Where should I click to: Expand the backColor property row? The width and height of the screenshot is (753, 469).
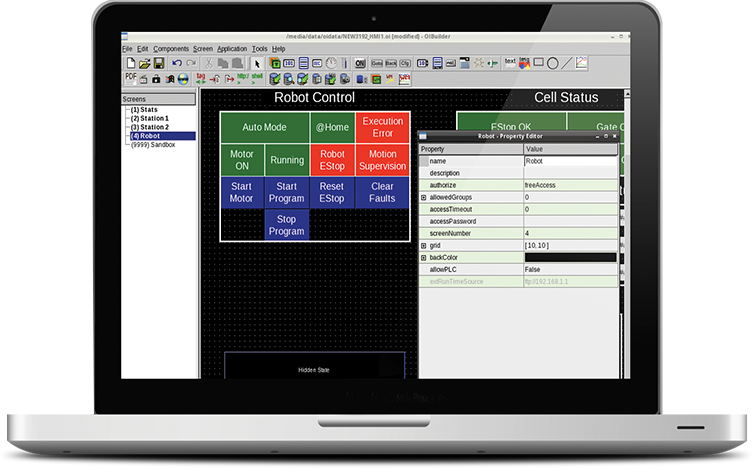click(424, 258)
